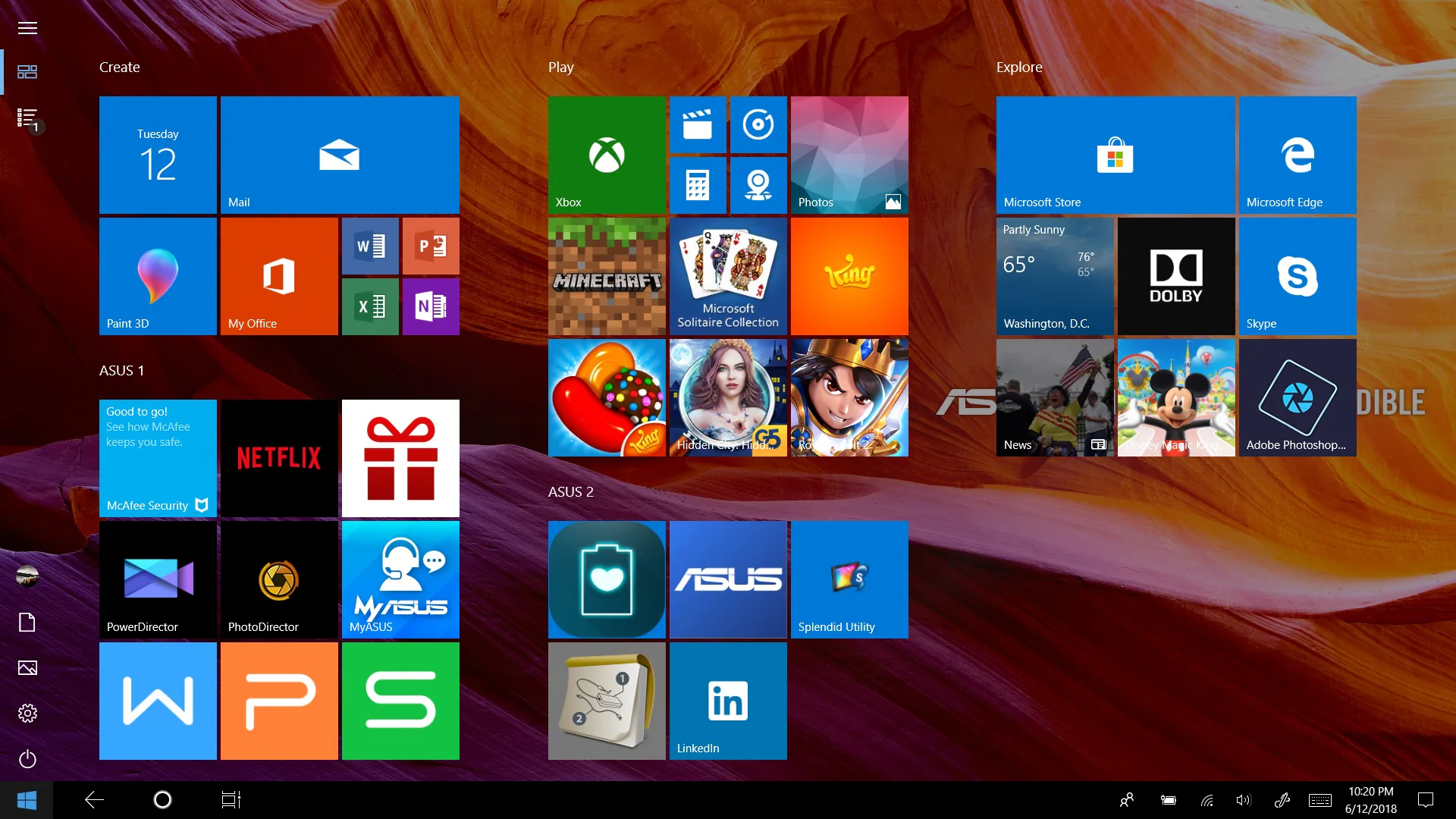Launch PhotoDirector tile

279,579
